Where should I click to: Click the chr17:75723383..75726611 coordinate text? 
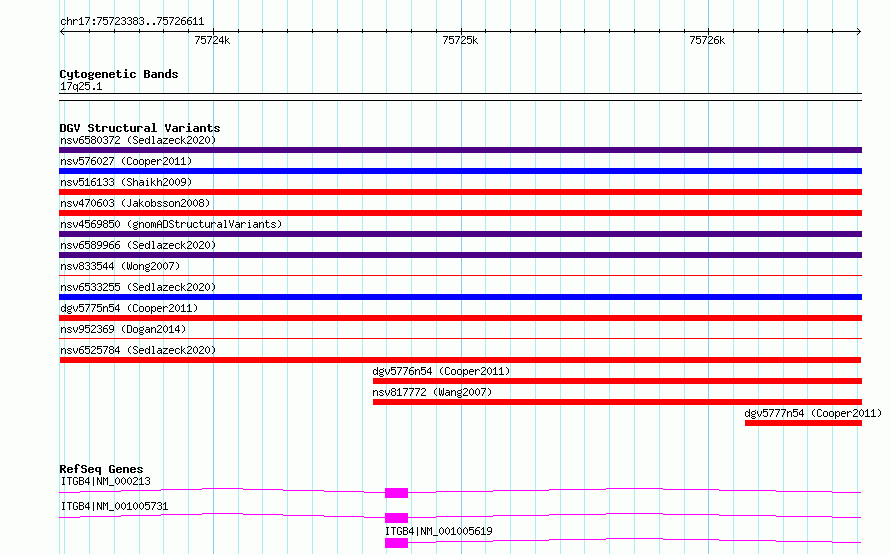tap(132, 22)
